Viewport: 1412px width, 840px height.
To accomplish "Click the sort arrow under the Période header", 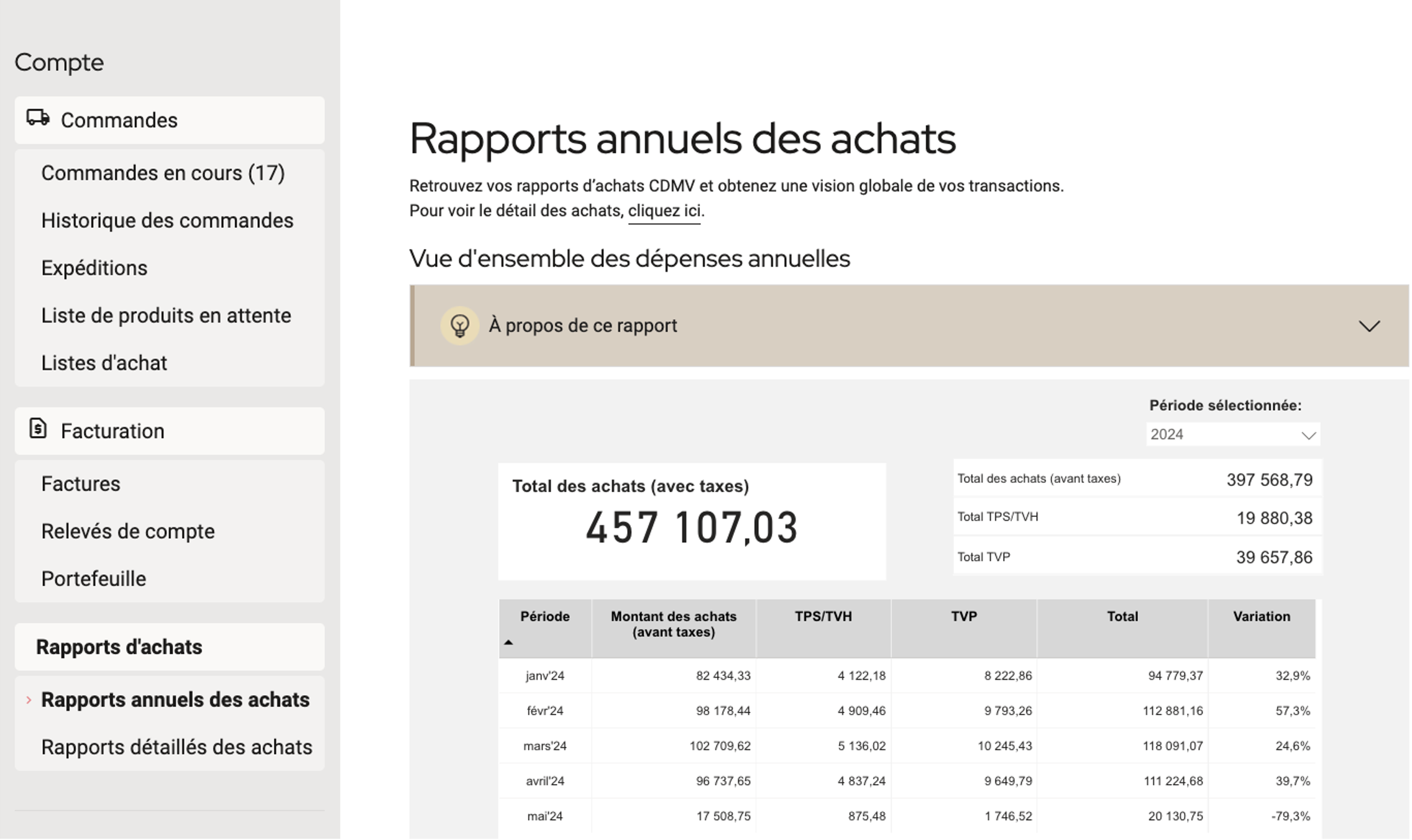I will pos(508,642).
